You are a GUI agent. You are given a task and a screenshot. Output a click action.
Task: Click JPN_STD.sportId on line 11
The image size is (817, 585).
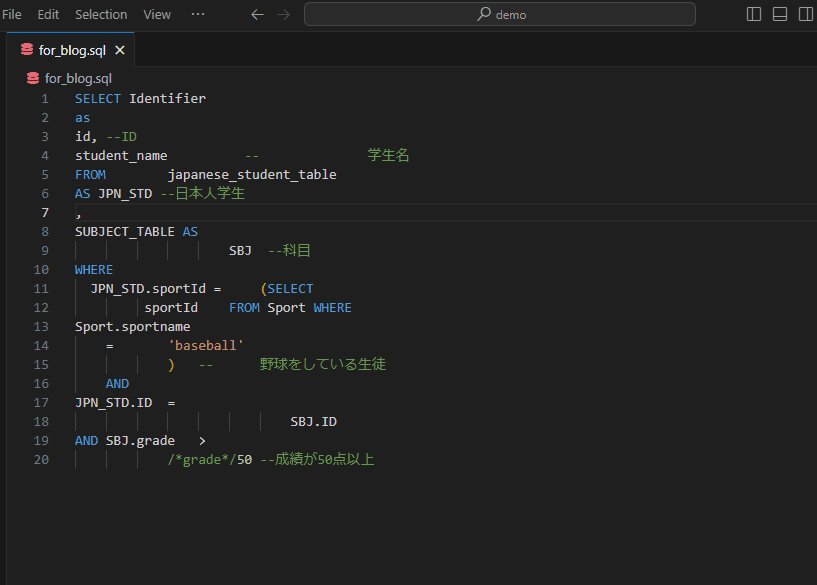[148, 289]
